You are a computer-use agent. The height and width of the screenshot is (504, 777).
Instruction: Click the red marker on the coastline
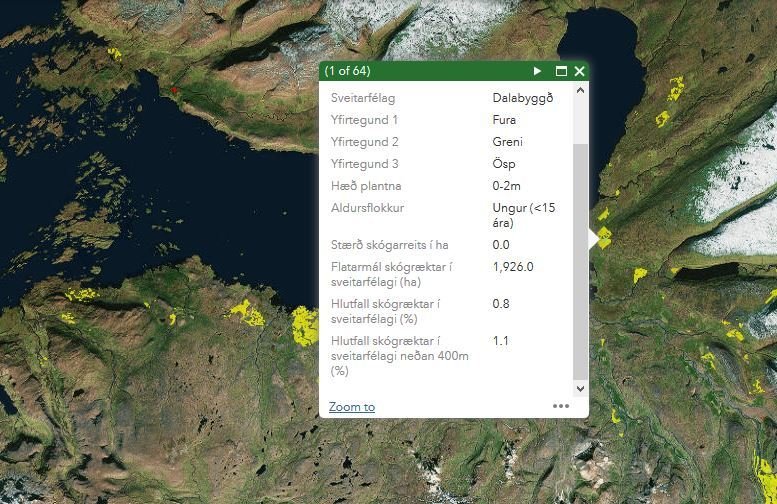point(175,90)
